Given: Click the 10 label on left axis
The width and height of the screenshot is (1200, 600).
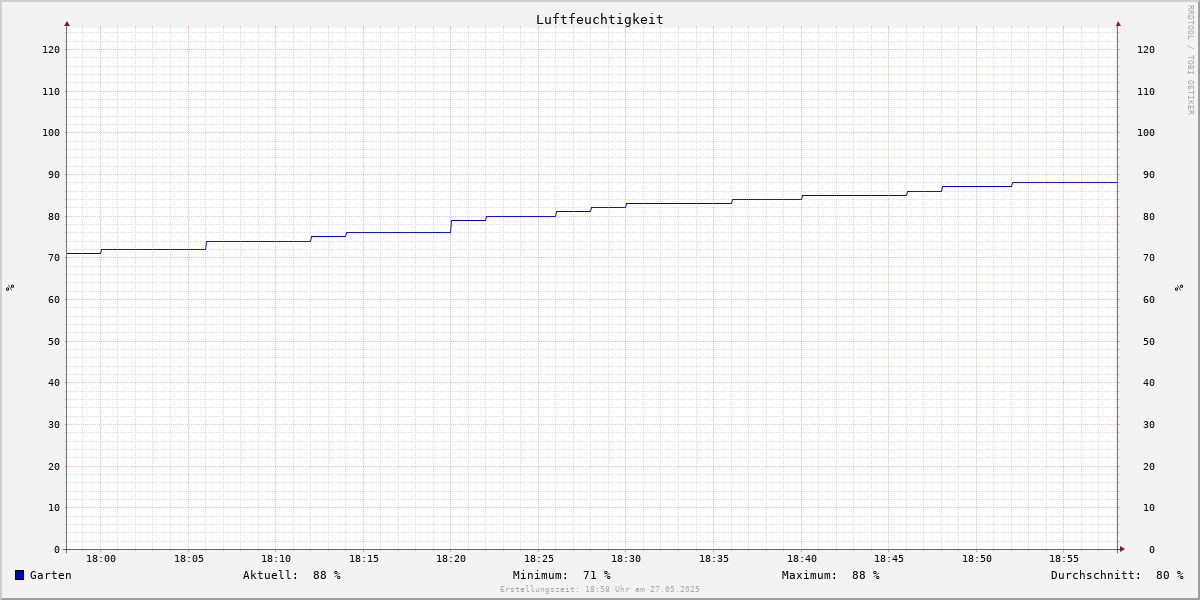Looking at the screenshot, I should 54,507.
